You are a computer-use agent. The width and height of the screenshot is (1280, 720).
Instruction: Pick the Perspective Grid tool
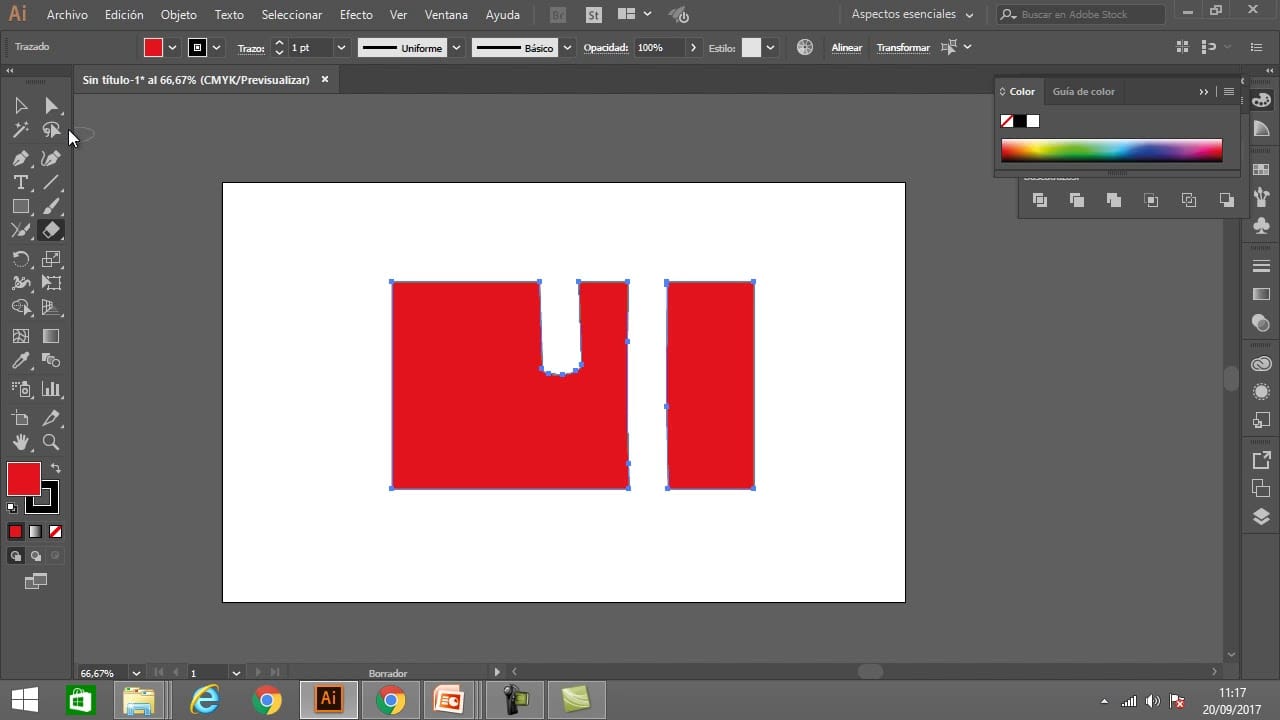(51, 307)
